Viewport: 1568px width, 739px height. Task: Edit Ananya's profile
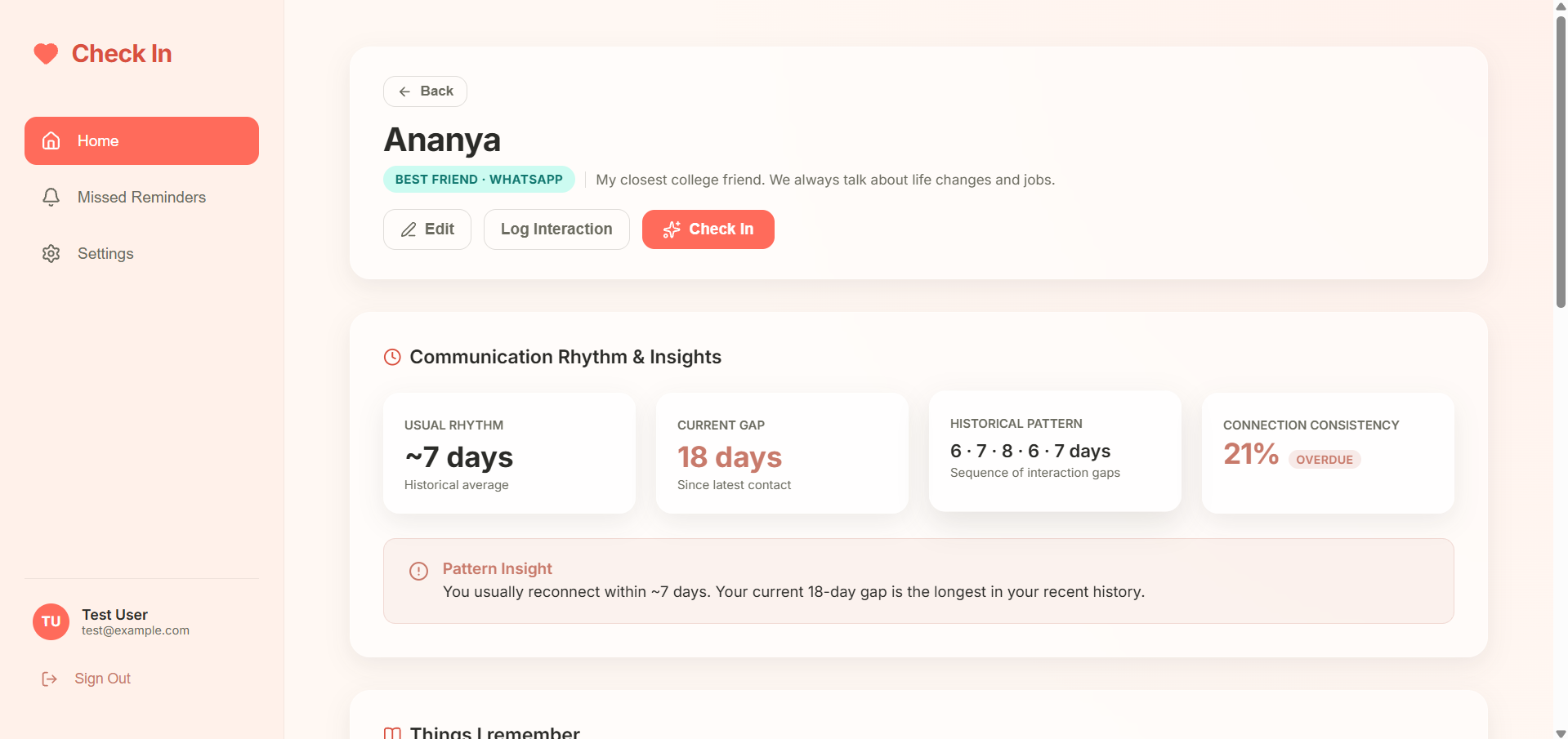tap(427, 229)
